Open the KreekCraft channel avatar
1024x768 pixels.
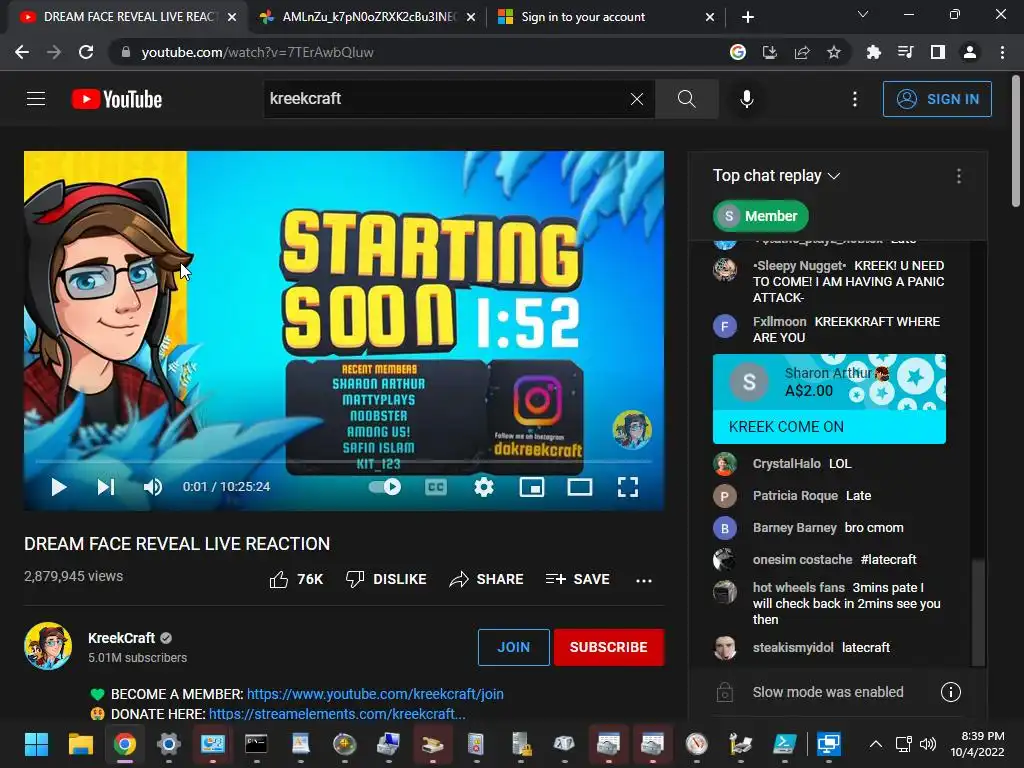click(x=48, y=646)
